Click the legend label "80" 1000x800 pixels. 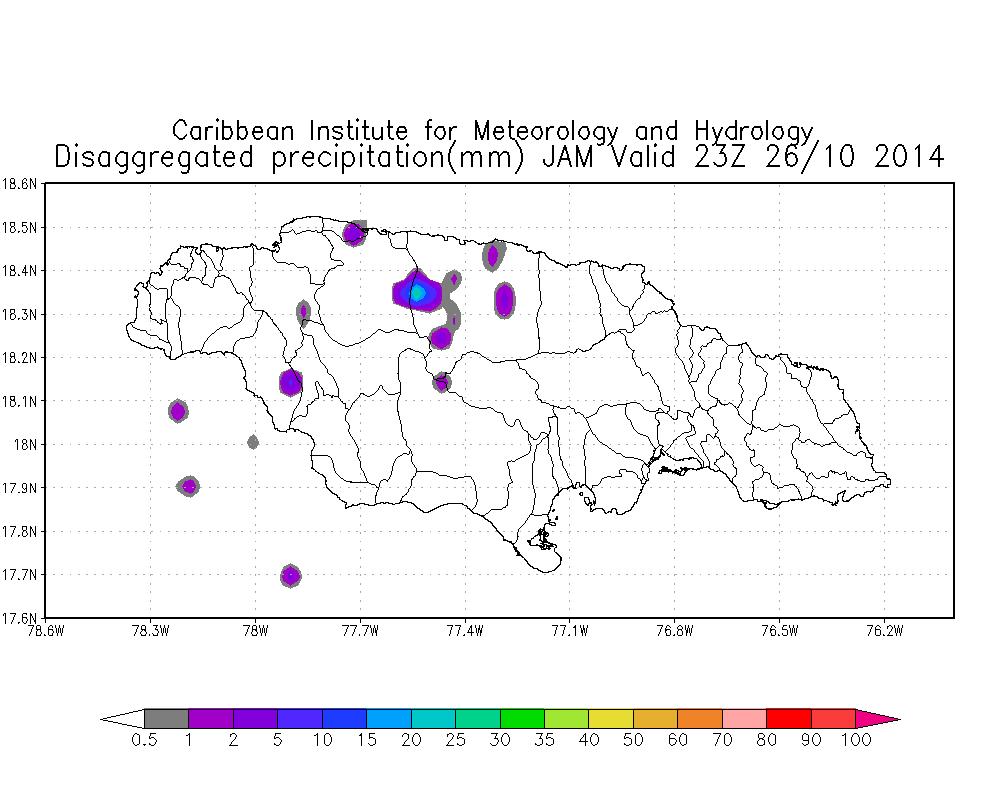click(x=767, y=740)
